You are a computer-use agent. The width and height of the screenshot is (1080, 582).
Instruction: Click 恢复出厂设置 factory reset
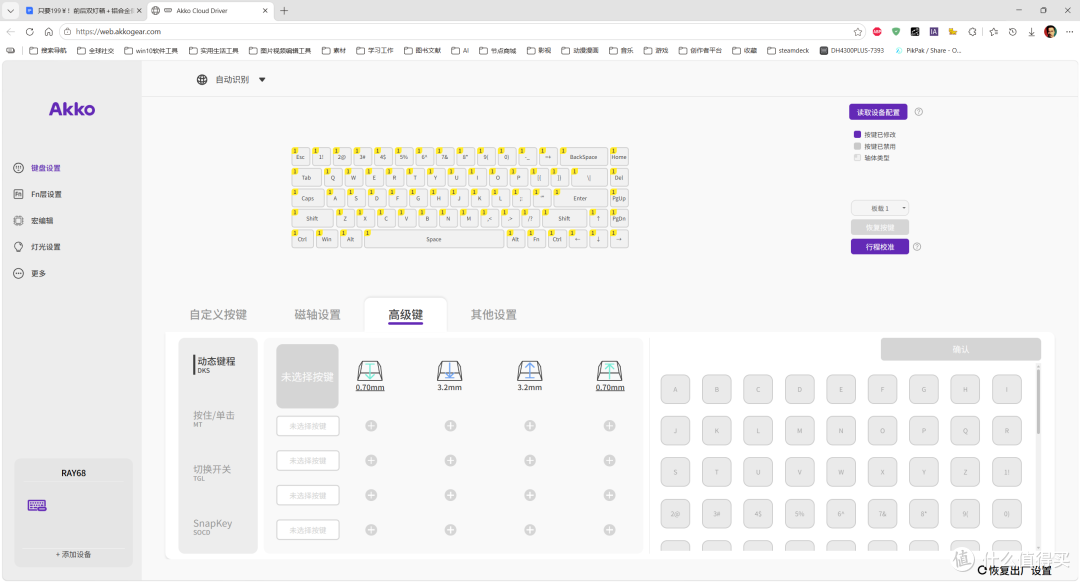coord(1015,570)
